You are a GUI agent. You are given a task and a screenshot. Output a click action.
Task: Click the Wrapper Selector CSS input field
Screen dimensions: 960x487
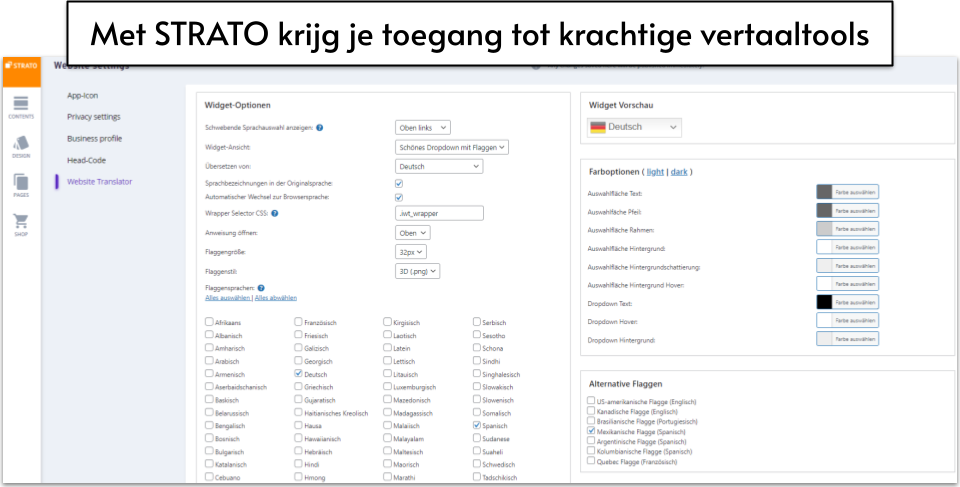coord(440,213)
